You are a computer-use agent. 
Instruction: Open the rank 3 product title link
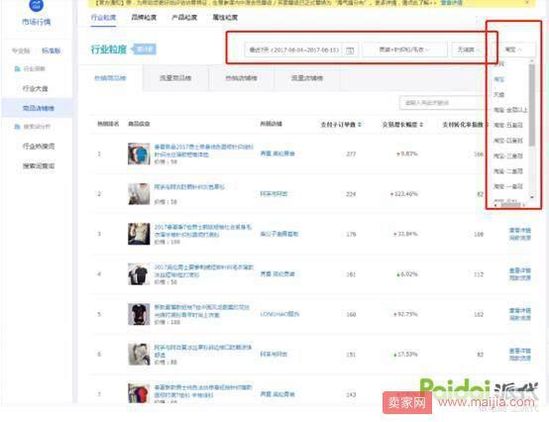203,230
